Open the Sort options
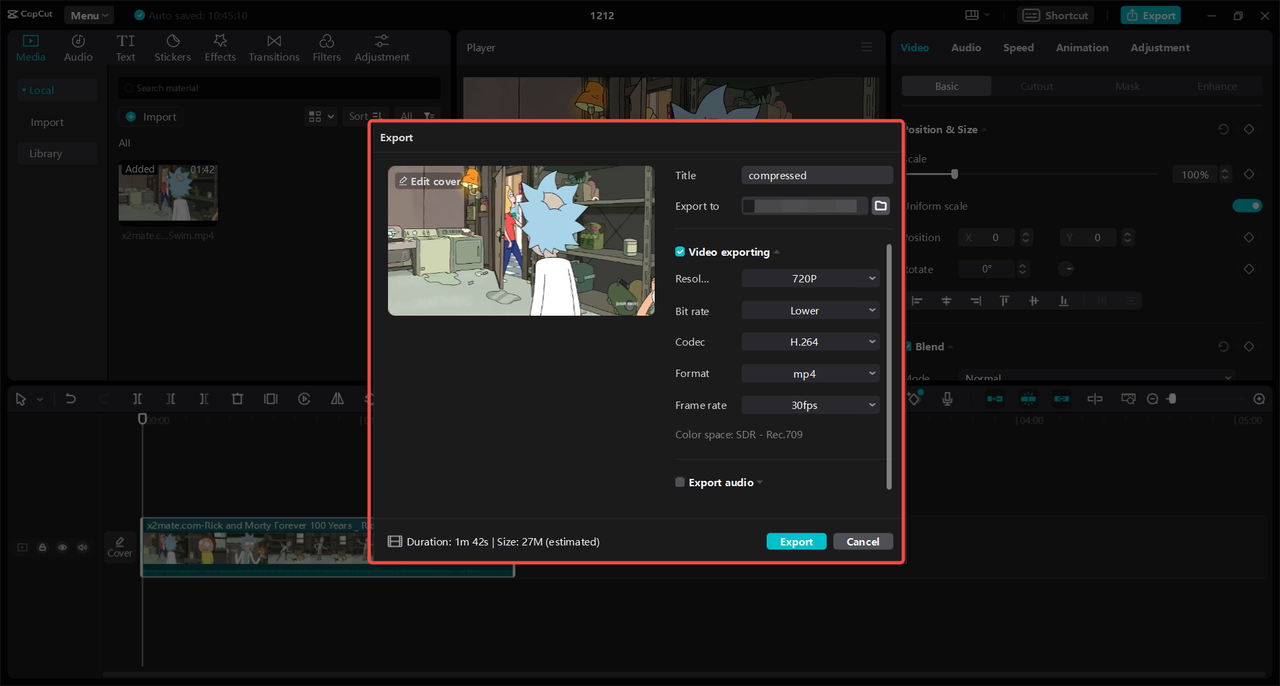Viewport: 1280px width, 686px height. pyautogui.click(x=366, y=117)
